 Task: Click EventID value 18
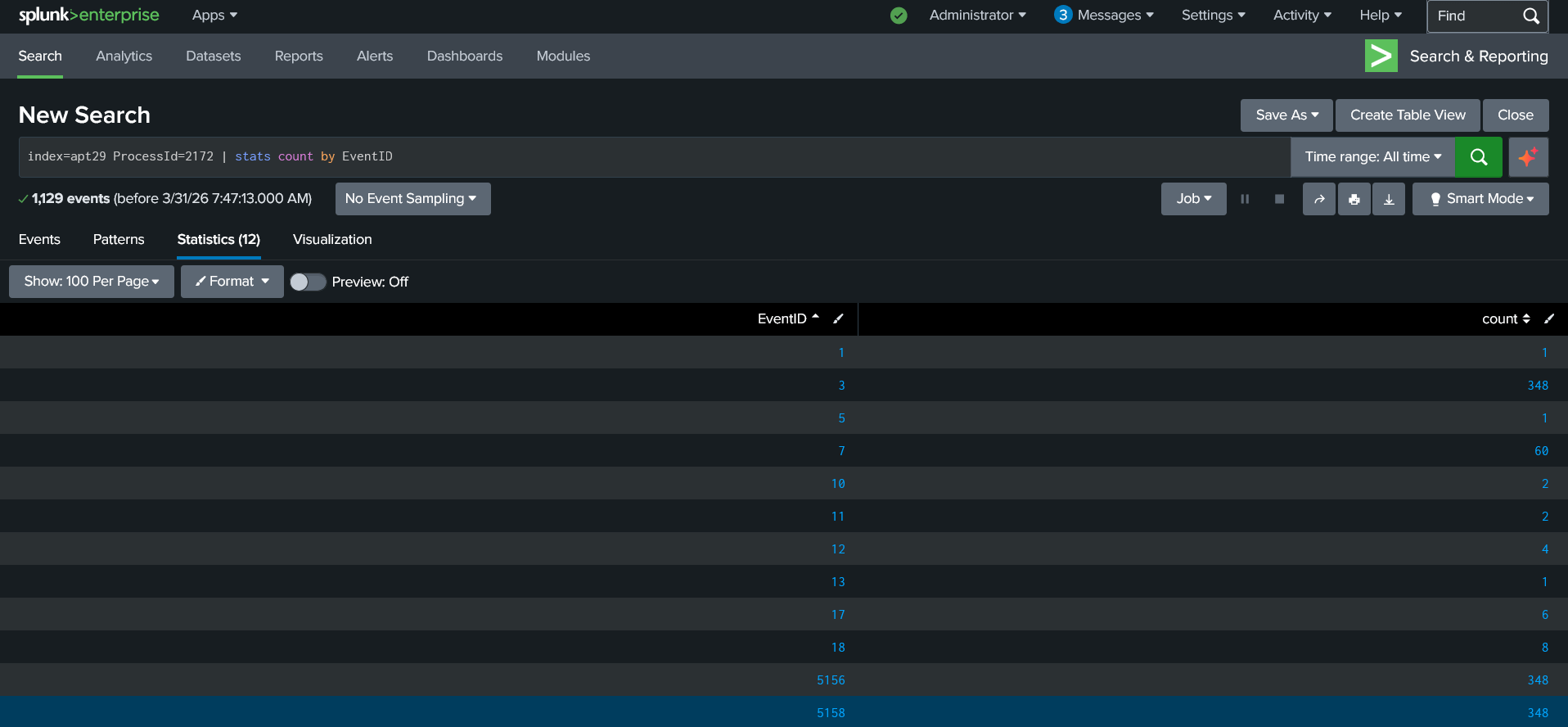[838, 648]
